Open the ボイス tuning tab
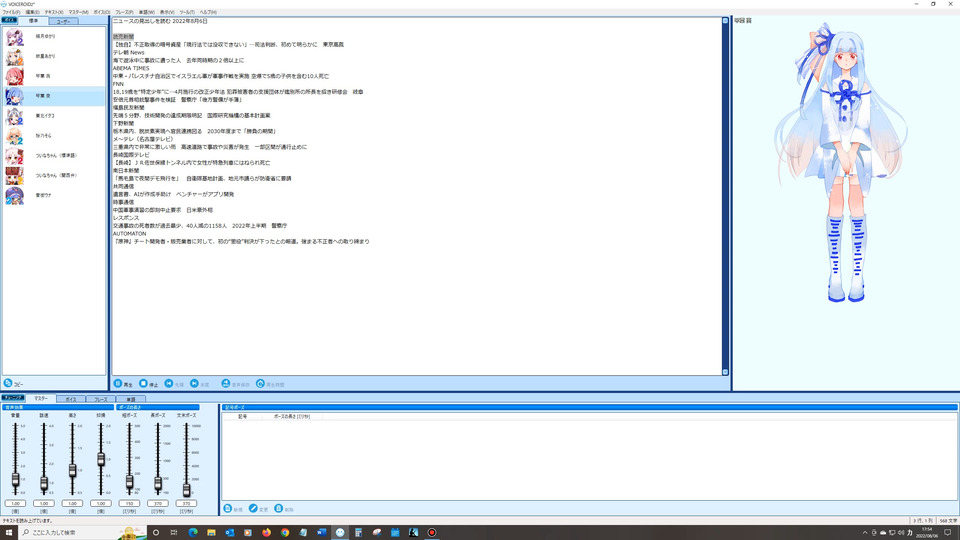 point(71,399)
